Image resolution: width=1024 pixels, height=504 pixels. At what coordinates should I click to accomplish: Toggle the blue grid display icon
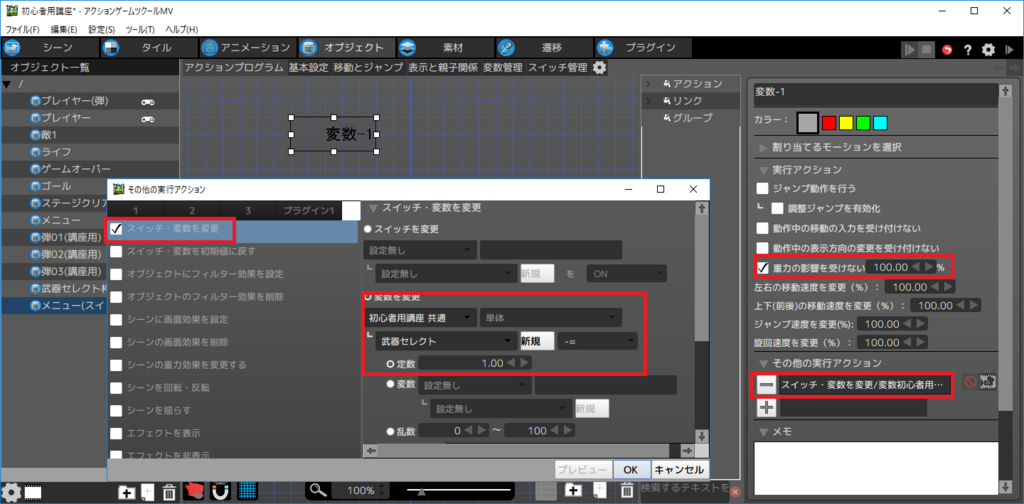[x=247, y=490]
